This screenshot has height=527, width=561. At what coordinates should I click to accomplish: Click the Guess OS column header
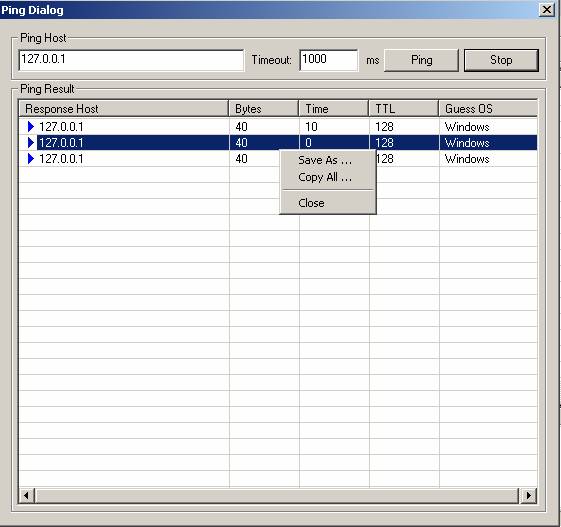(x=488, y=108)
